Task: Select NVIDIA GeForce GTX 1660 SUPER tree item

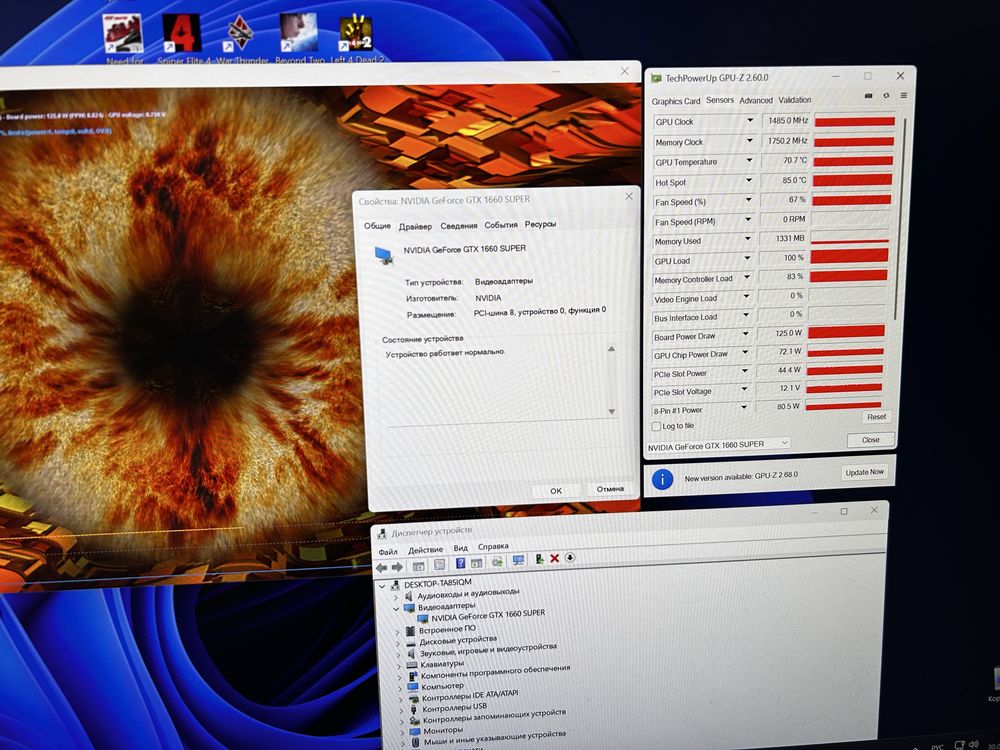Action: (488, 615)
